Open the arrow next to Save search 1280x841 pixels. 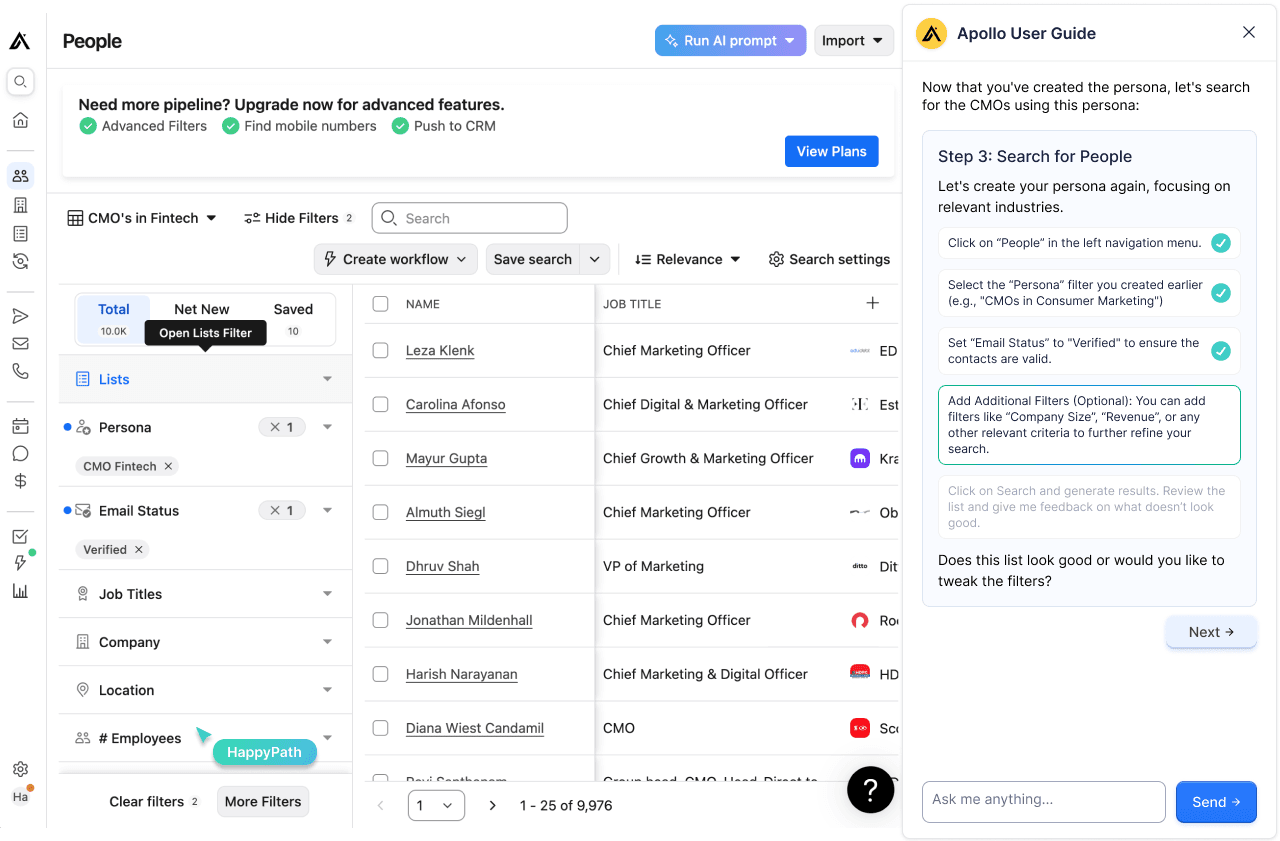click(x=594, y=259)
